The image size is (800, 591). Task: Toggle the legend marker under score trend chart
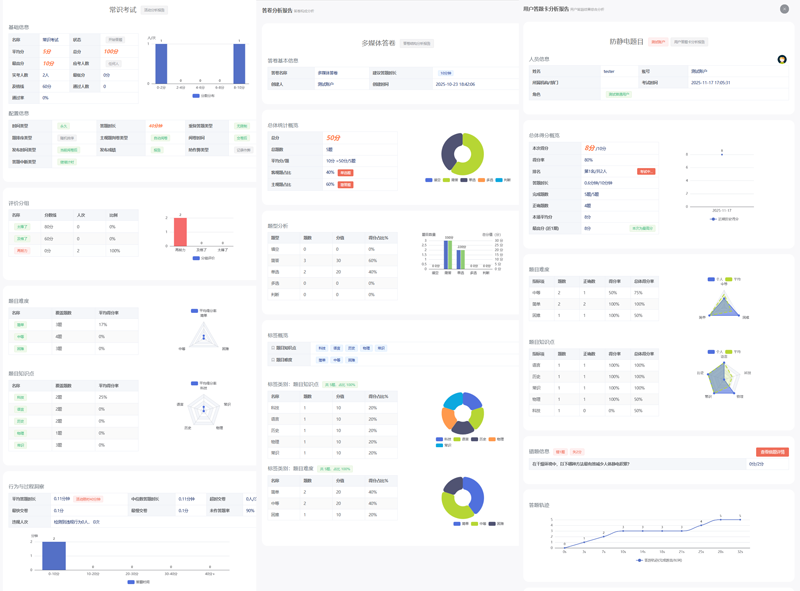pos(712,219)
